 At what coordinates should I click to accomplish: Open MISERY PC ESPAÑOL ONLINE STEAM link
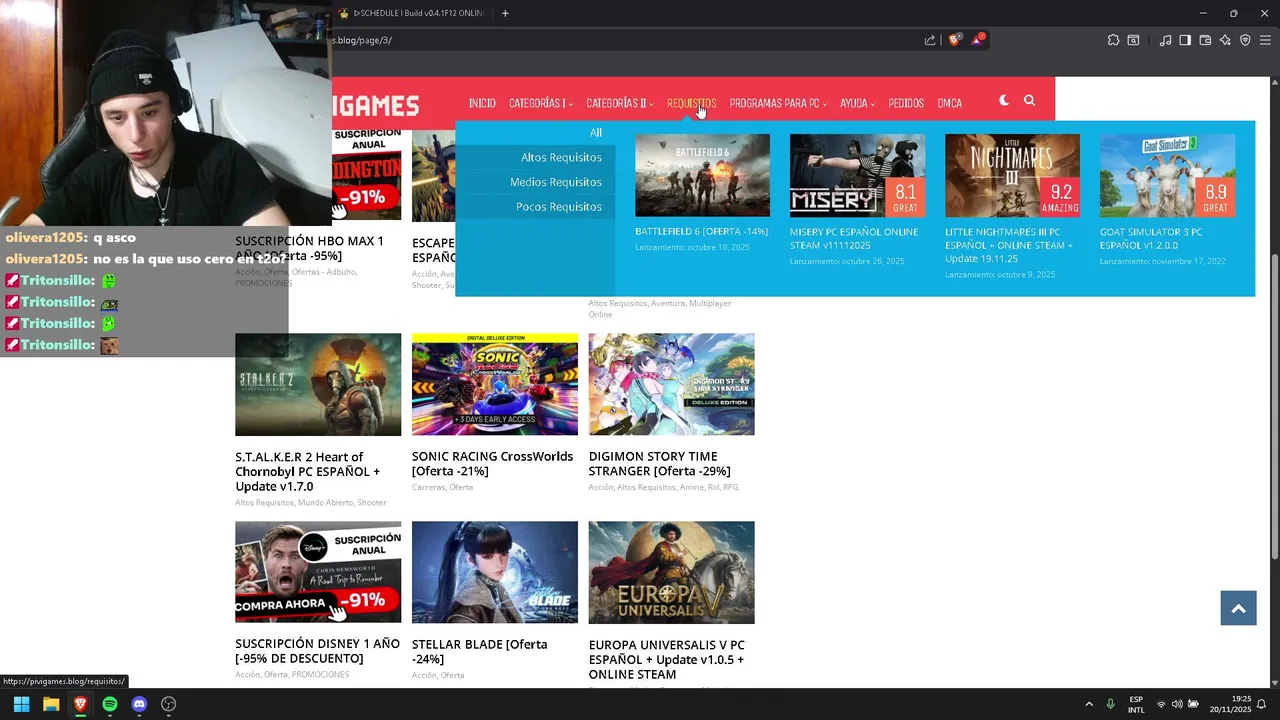(x=854, y=238)
